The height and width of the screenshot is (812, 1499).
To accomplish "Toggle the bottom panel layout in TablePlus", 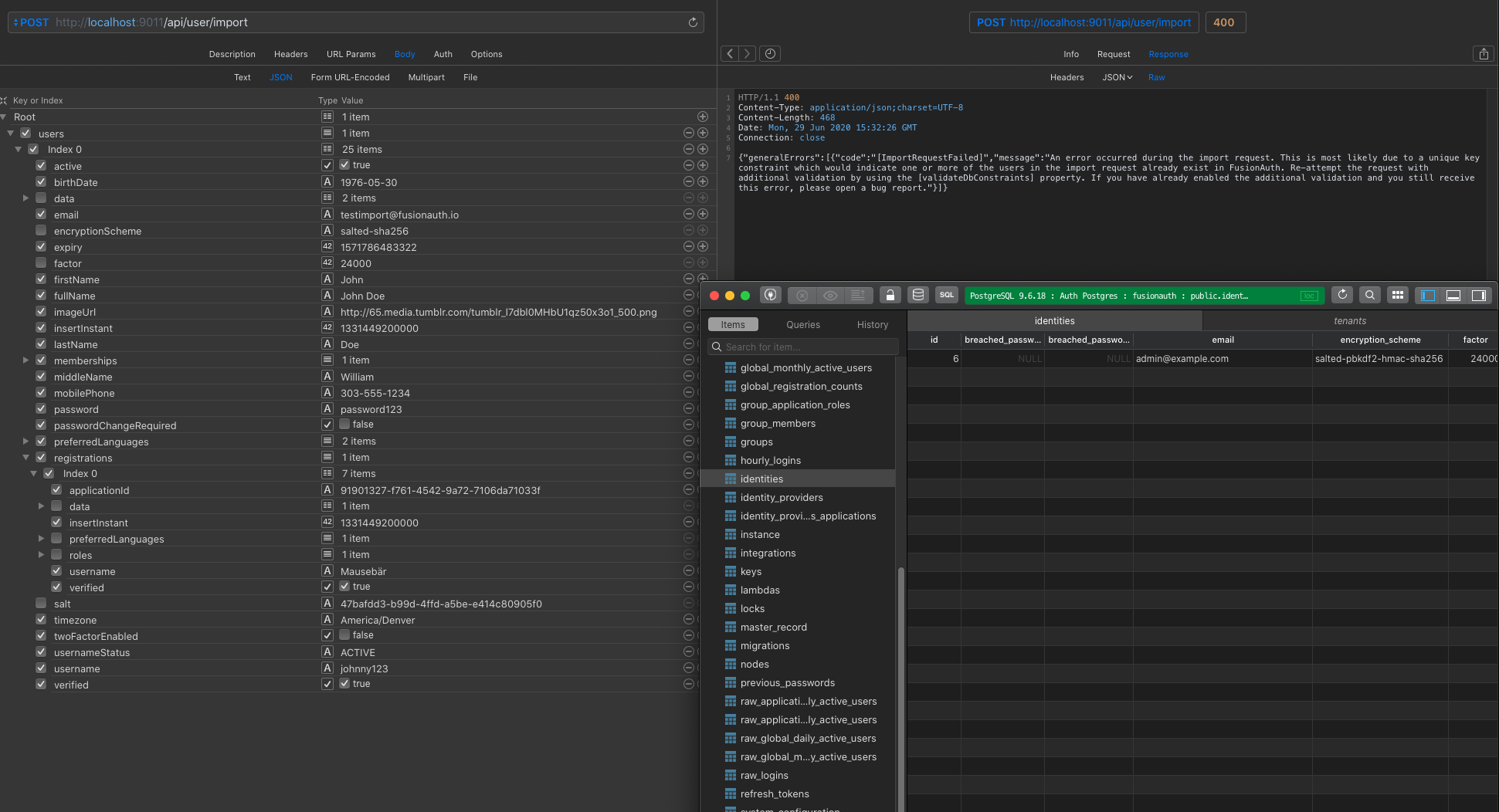I will pos(1454,295).
